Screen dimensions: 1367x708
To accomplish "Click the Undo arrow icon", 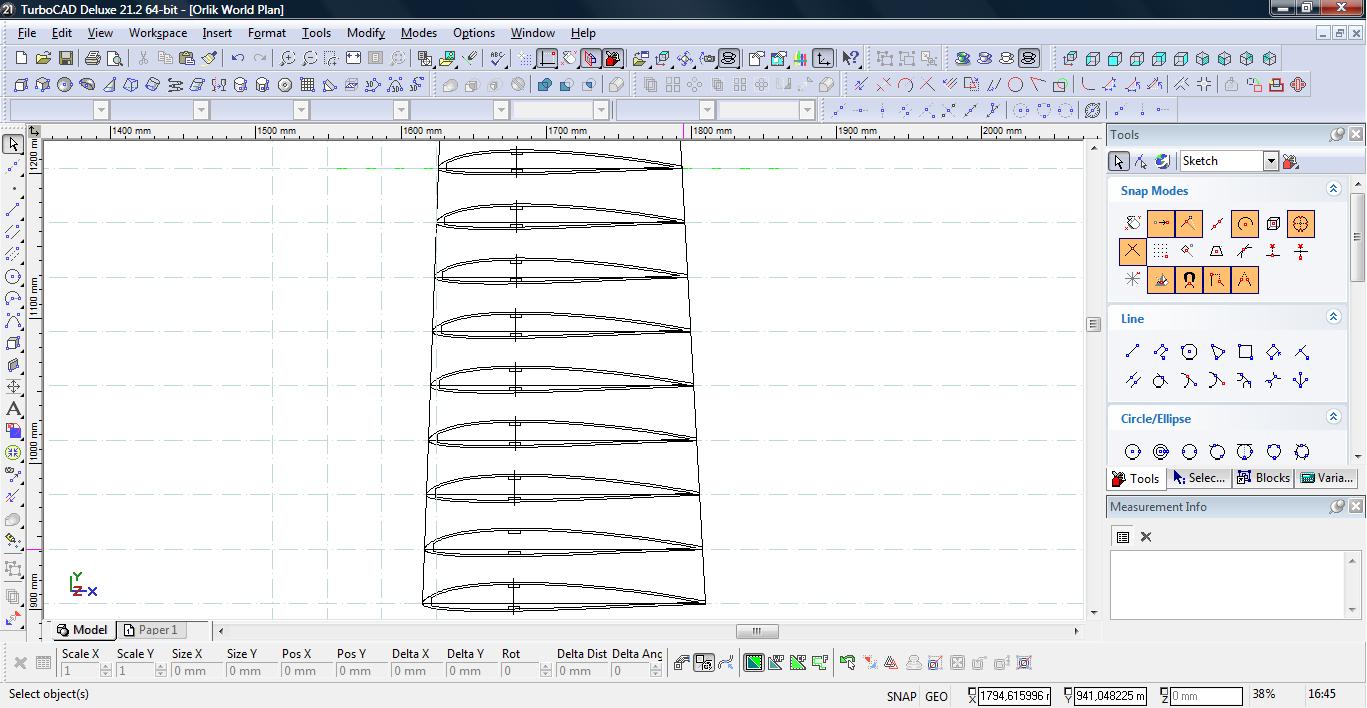I will [237, 58].
